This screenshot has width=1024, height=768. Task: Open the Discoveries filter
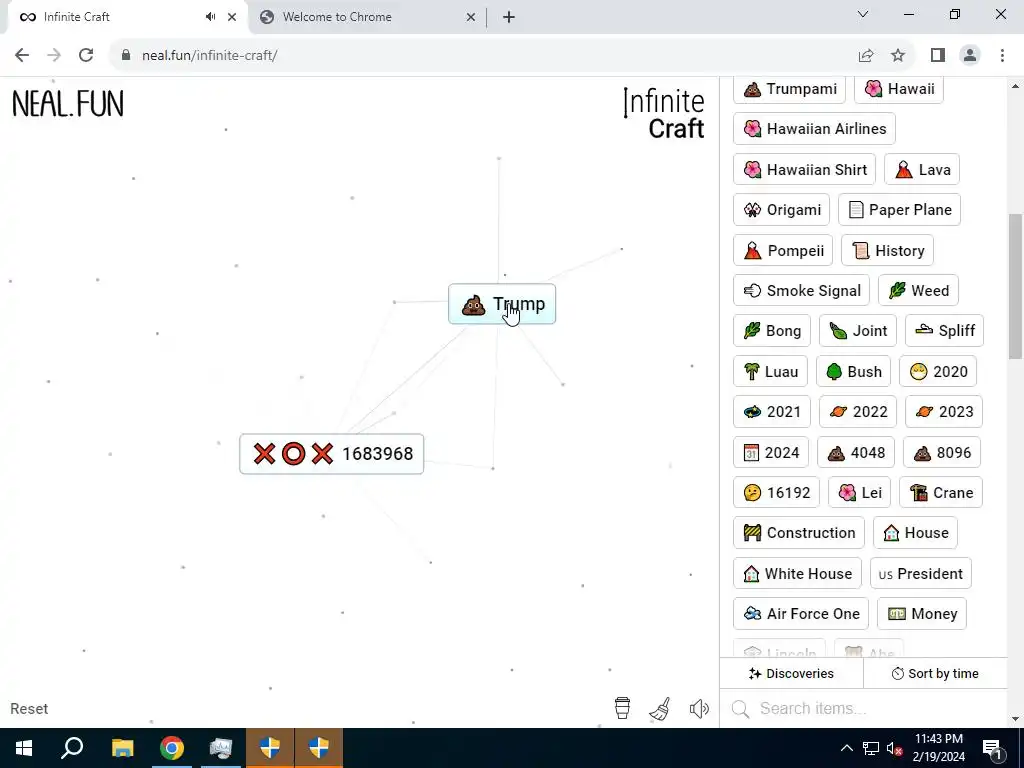[792, 673]
